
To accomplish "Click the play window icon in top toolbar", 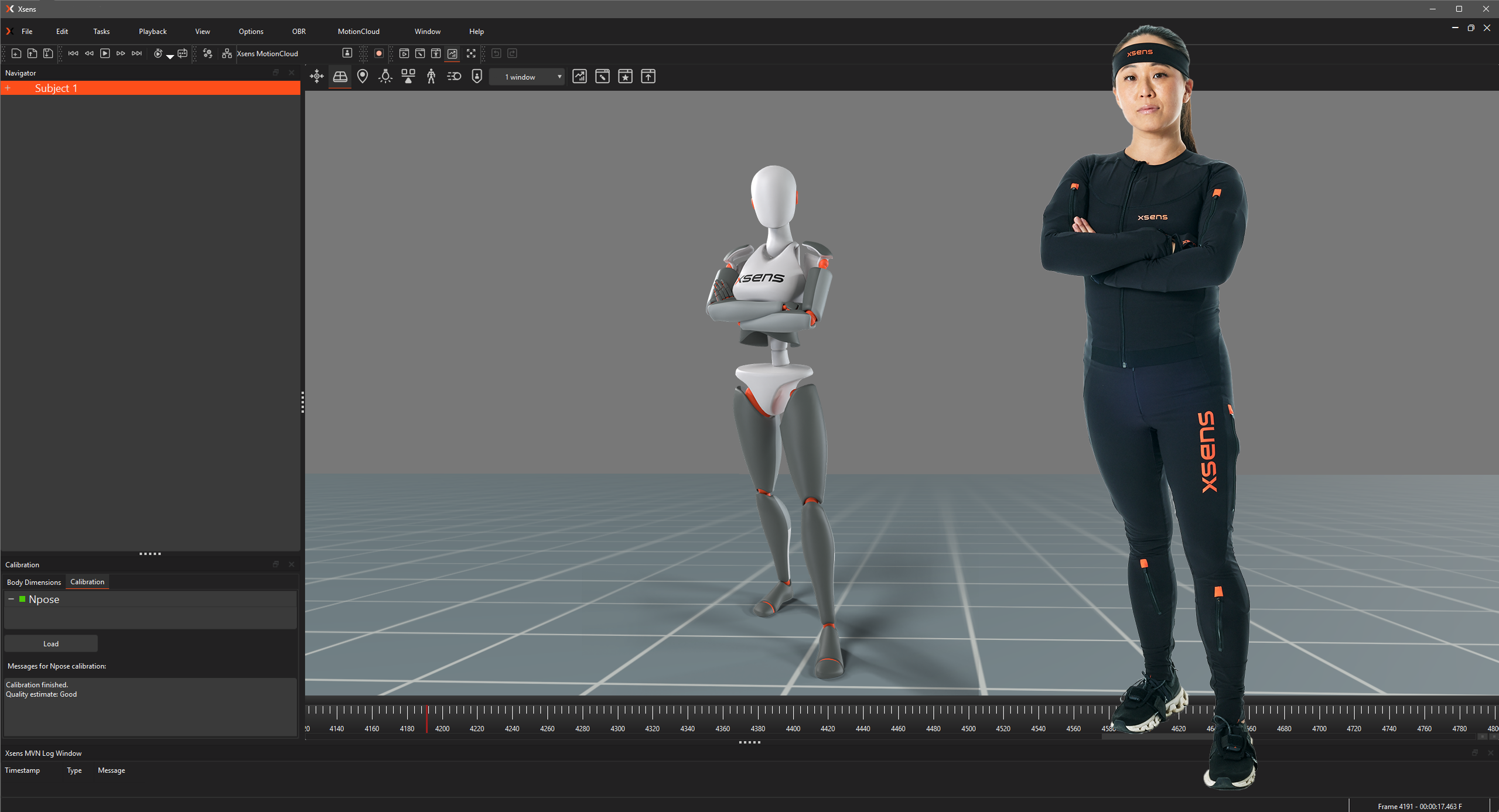I will (404, 53).
